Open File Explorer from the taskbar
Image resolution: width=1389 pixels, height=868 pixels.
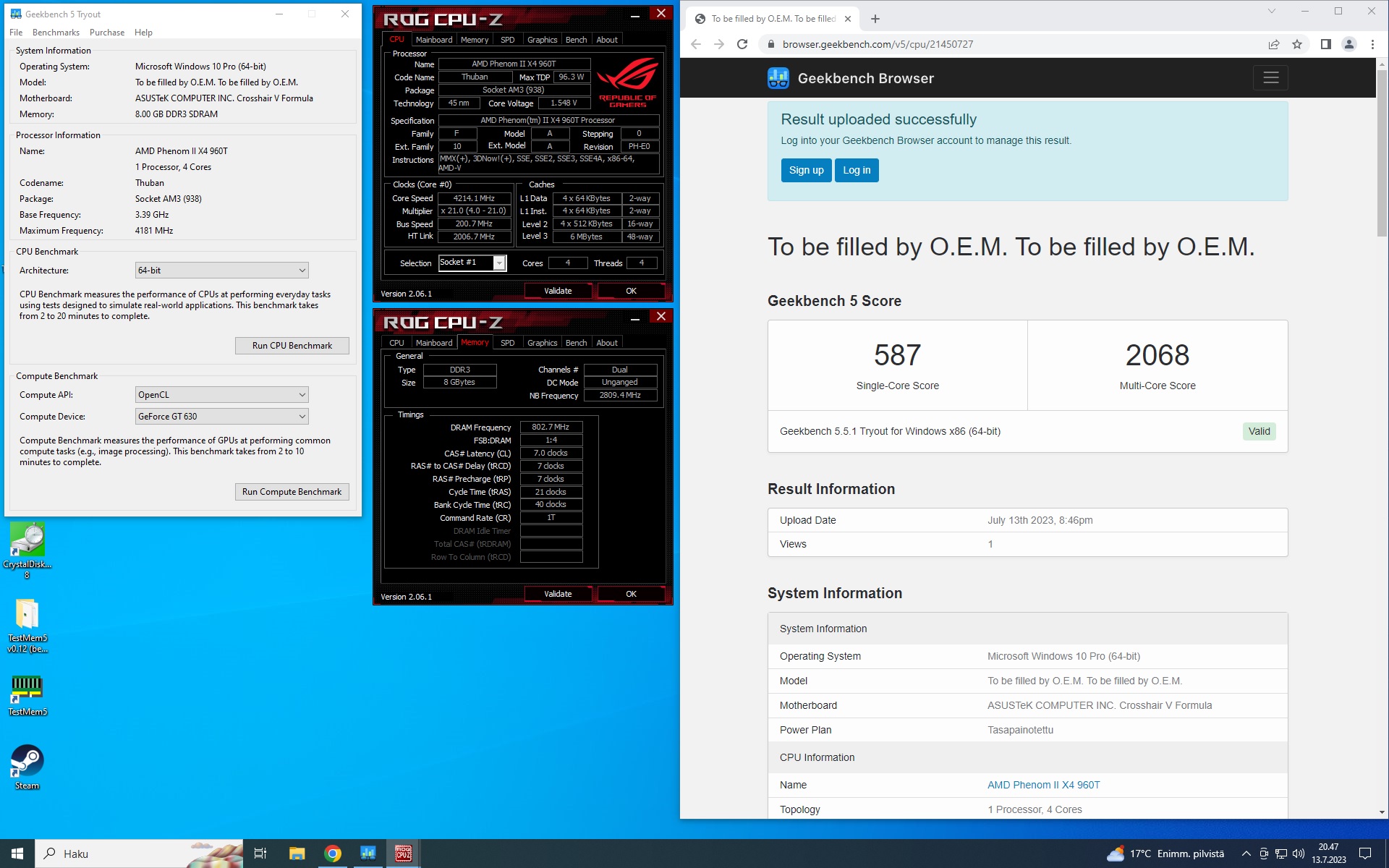297,854
